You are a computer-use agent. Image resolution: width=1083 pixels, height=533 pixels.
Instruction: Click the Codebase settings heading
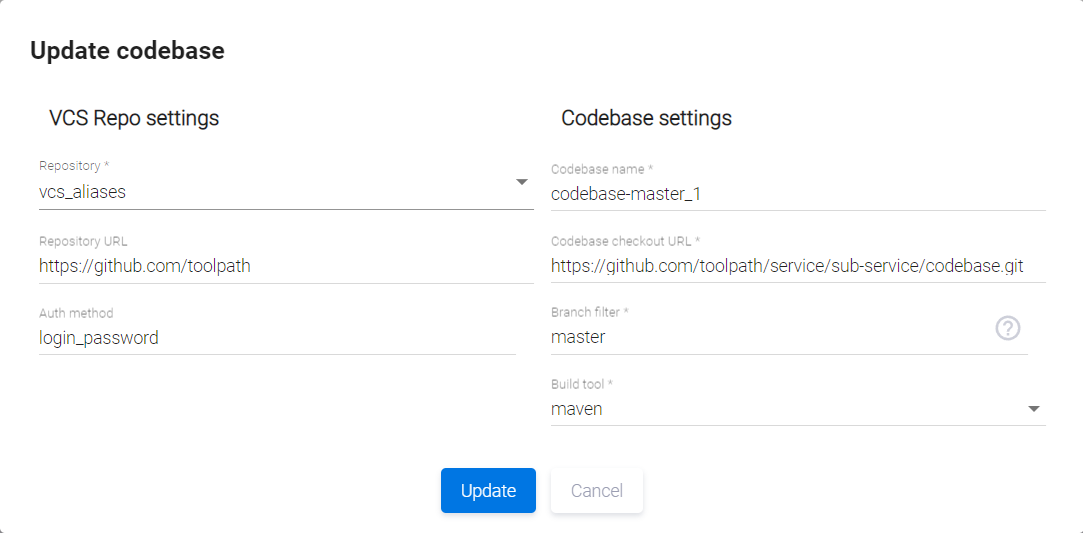[646, 118]
